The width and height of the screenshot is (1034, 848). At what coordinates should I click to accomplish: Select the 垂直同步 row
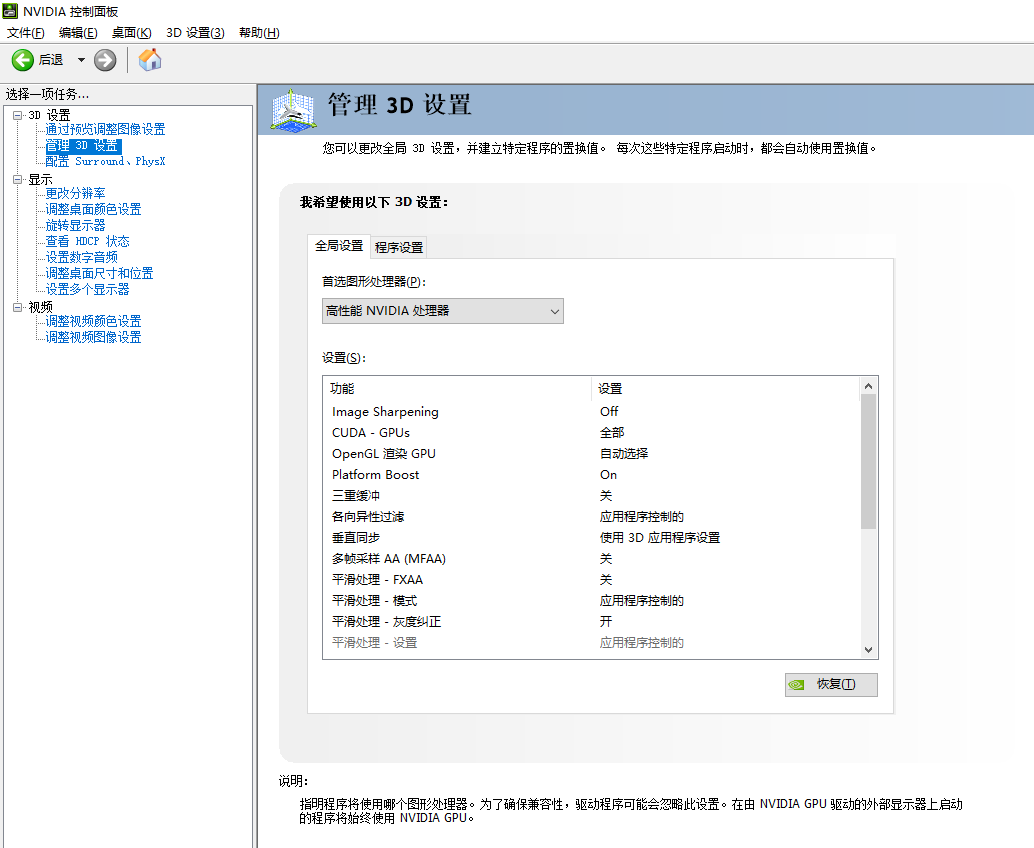tap(592, 538)
